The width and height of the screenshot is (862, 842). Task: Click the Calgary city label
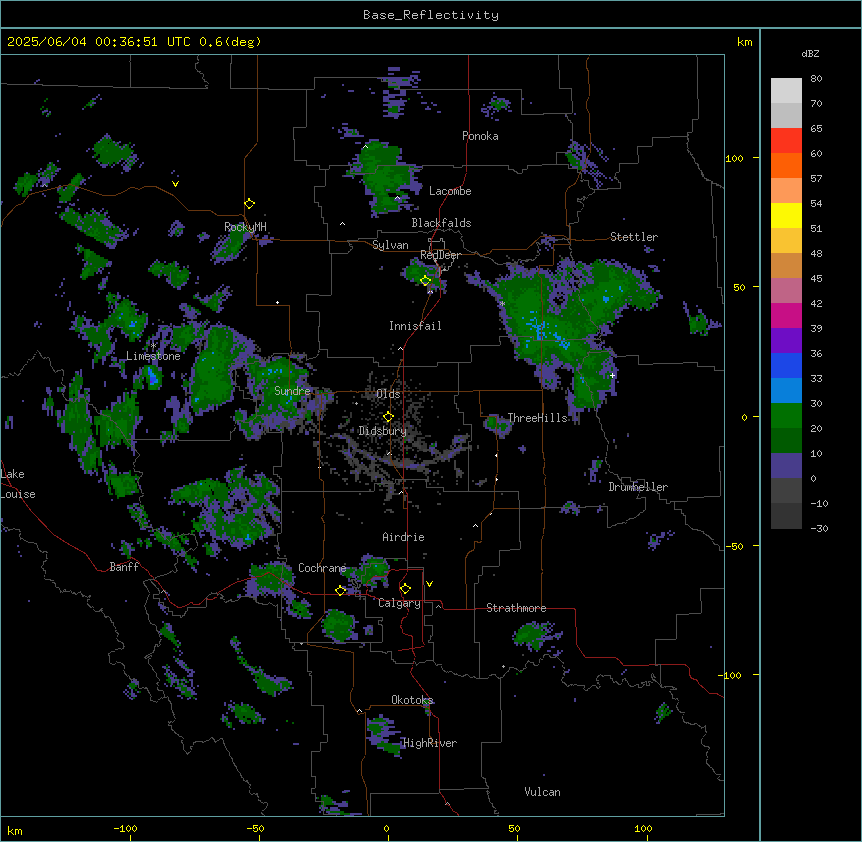(400, 603)
